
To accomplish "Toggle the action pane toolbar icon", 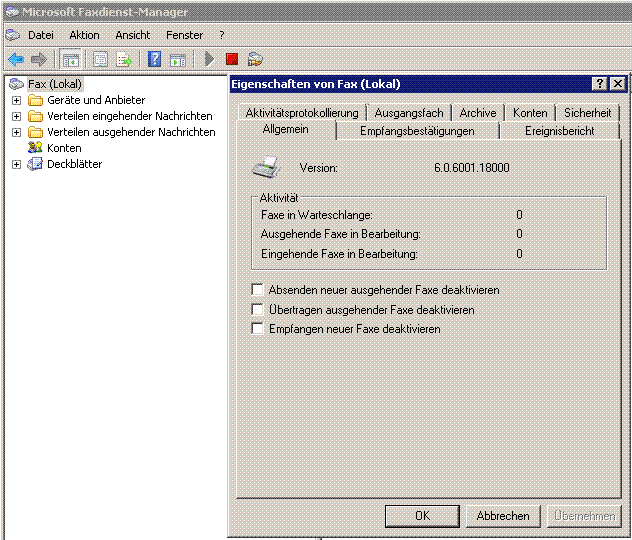I will (178, 60).
